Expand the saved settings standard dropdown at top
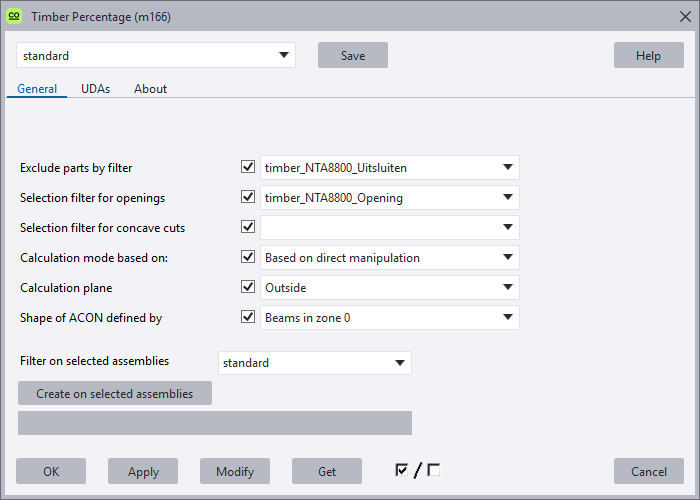The height and width of the screenshot is (500, 700). pos(284,55)
